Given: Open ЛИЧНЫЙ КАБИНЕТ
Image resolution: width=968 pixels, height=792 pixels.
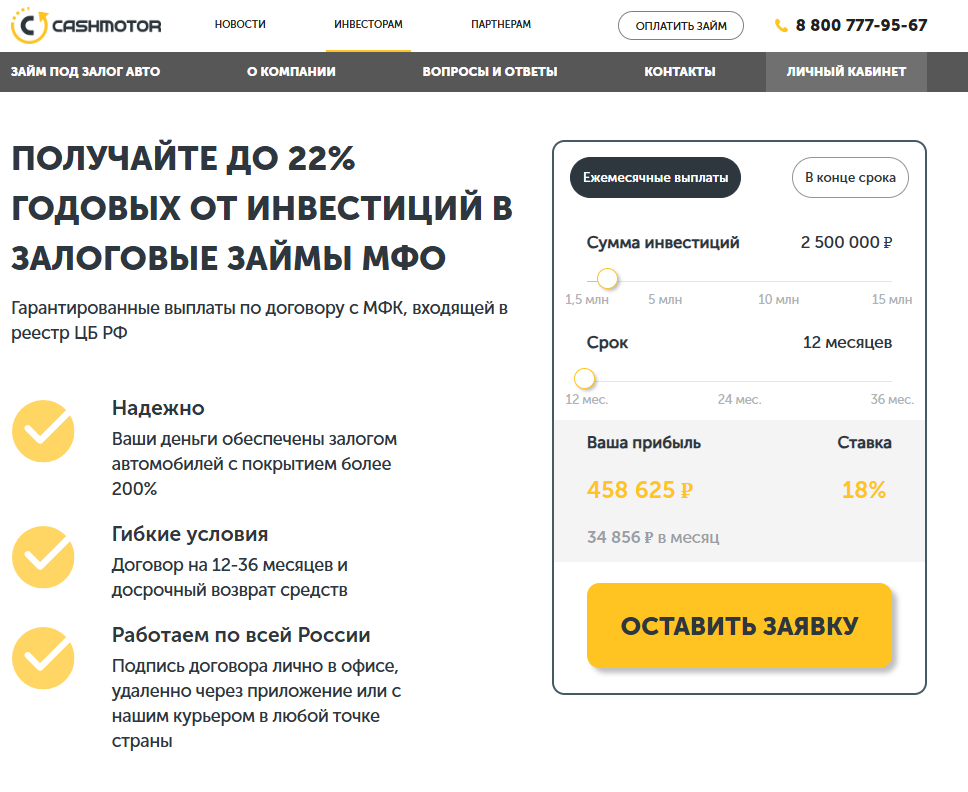Looking at the screenshot, I should 845,71.
